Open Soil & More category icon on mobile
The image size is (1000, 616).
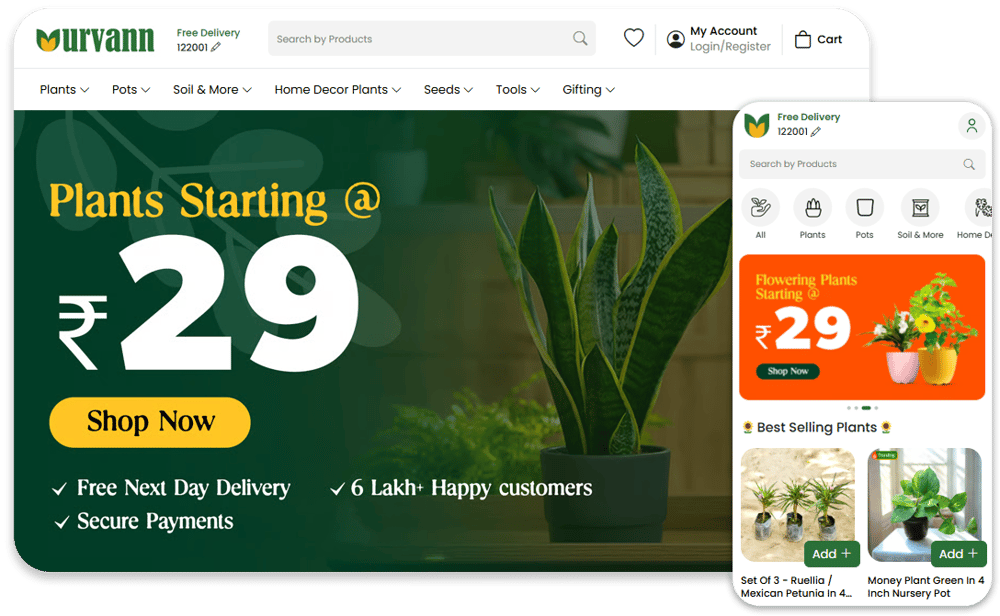tap(920, 207)
